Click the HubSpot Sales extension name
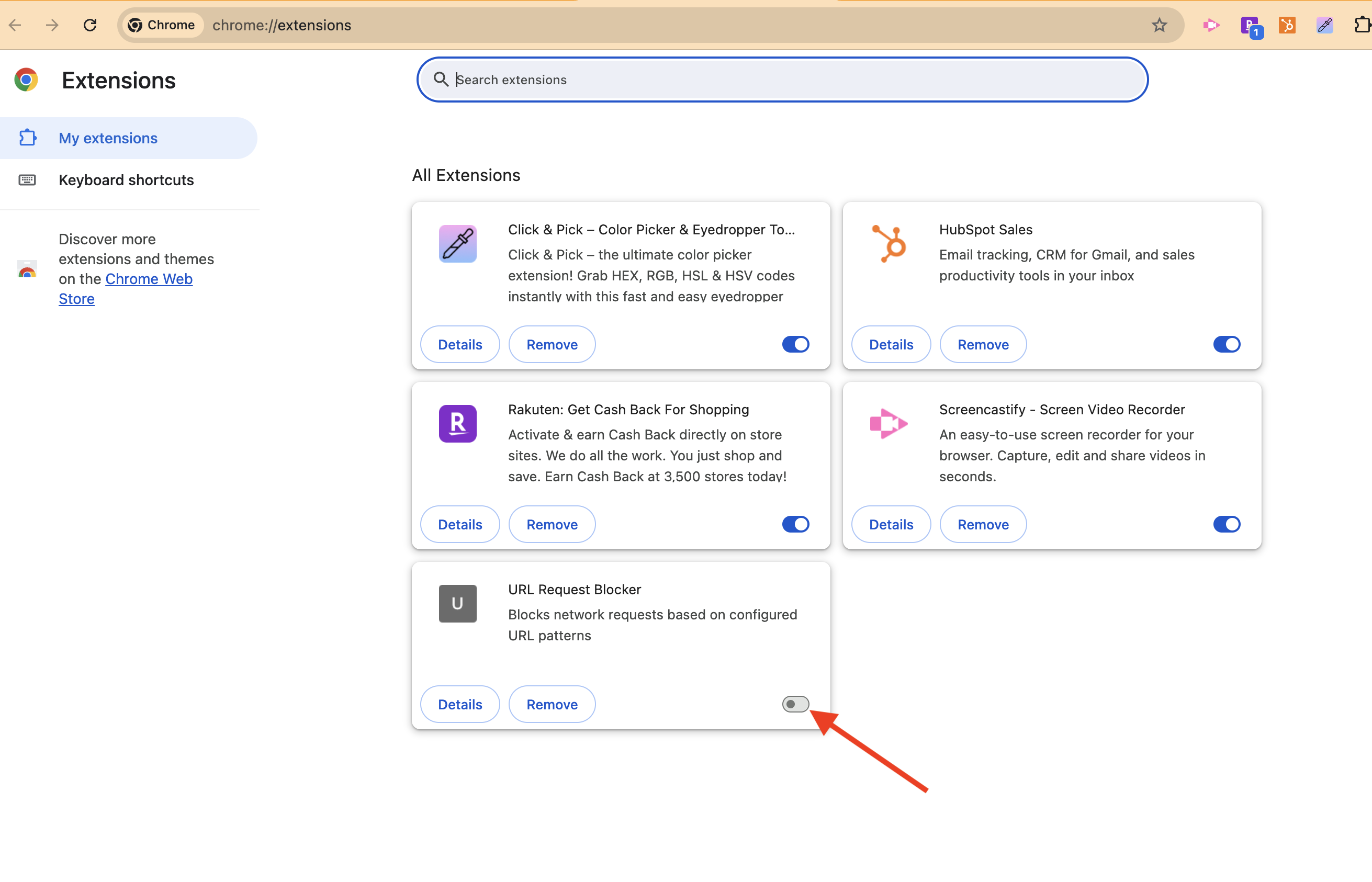Image resolution: width=1372 pixels, height=882 pixels. click(986, 230)
